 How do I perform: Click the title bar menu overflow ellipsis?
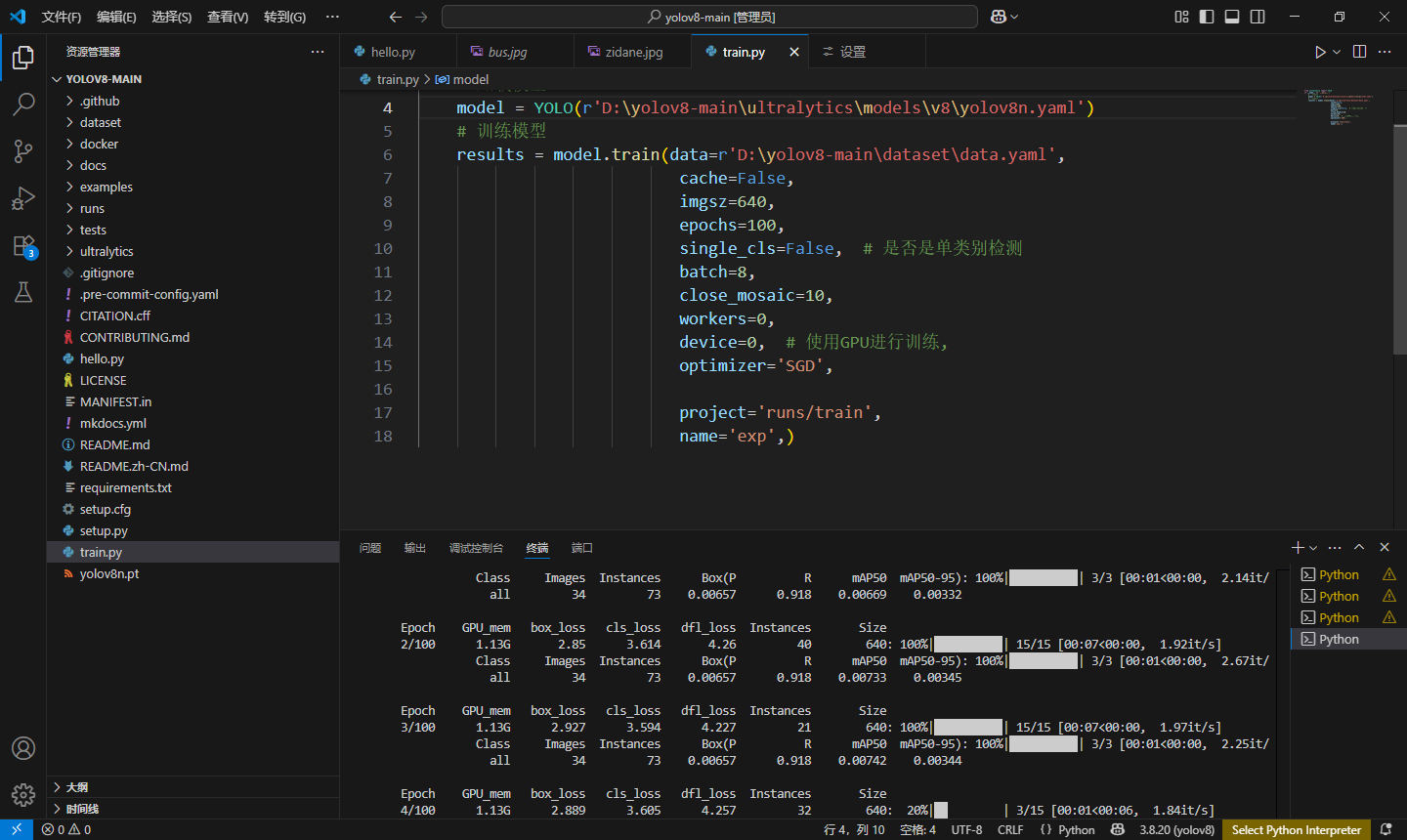[333, 17]
